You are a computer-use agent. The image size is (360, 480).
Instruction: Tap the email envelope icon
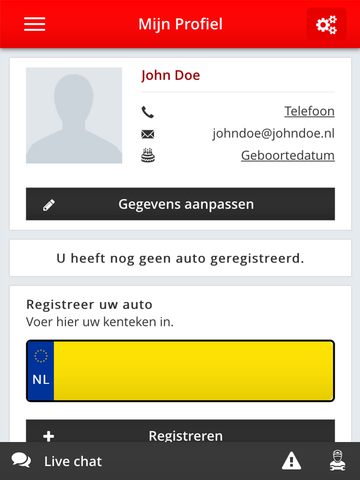[148, 134]
